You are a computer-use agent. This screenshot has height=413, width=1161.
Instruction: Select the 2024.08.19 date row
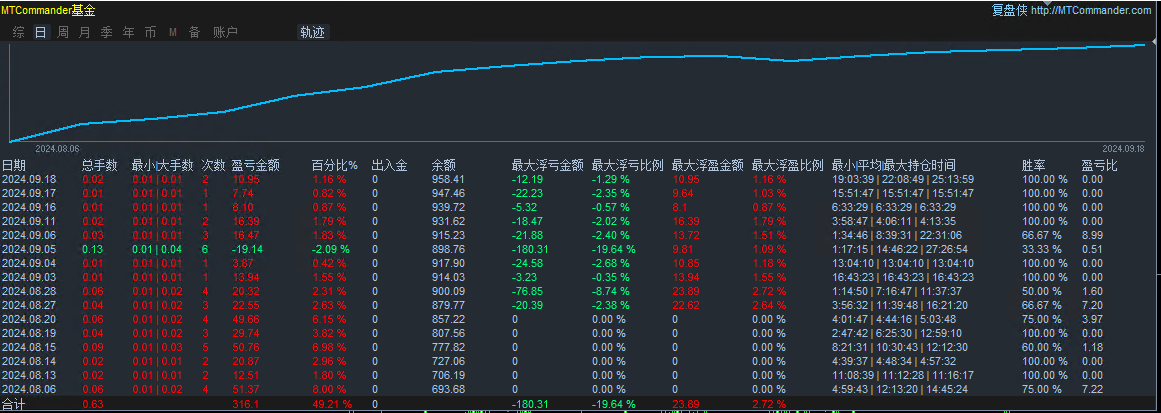click(29, 333)
